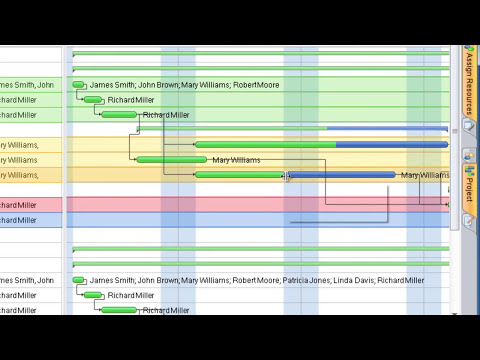Click the notes page icon below Assign Resources
The height and width of the screenshot is (360, 480).
click(x=469, y=126)
